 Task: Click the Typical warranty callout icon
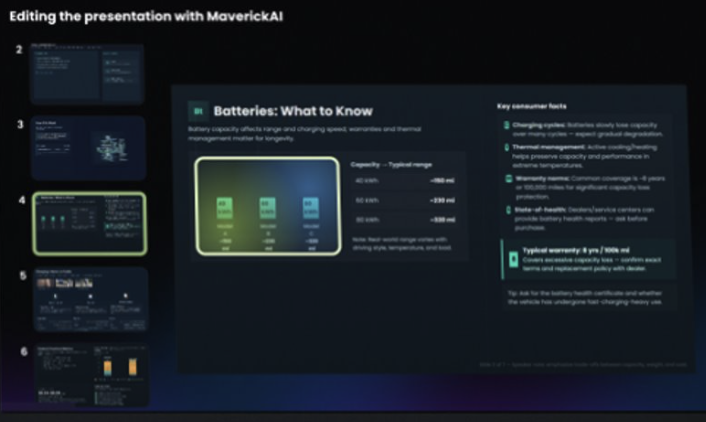(x=513, y=259)
